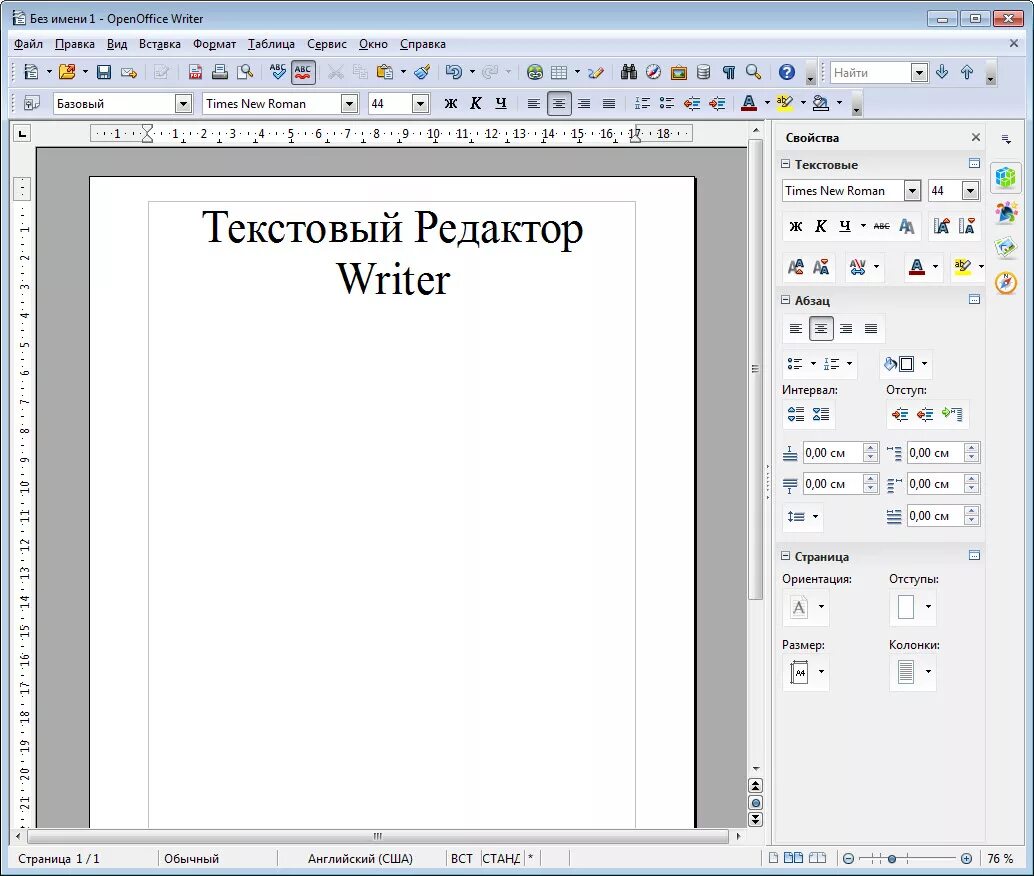Run the Spelling and Grammar check icon
1034x876 pixels.
278,72
